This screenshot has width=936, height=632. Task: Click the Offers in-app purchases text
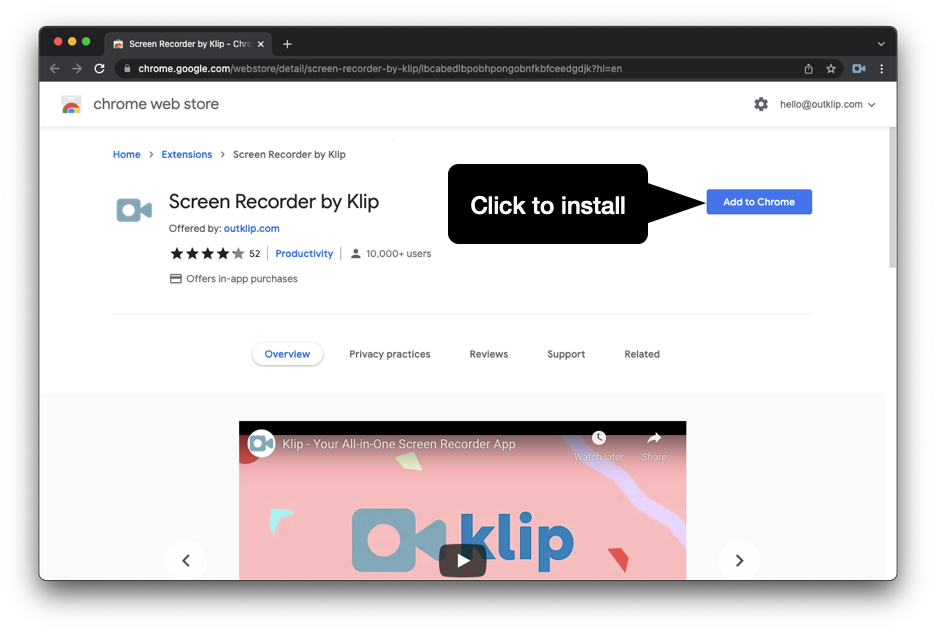[242, 279]
